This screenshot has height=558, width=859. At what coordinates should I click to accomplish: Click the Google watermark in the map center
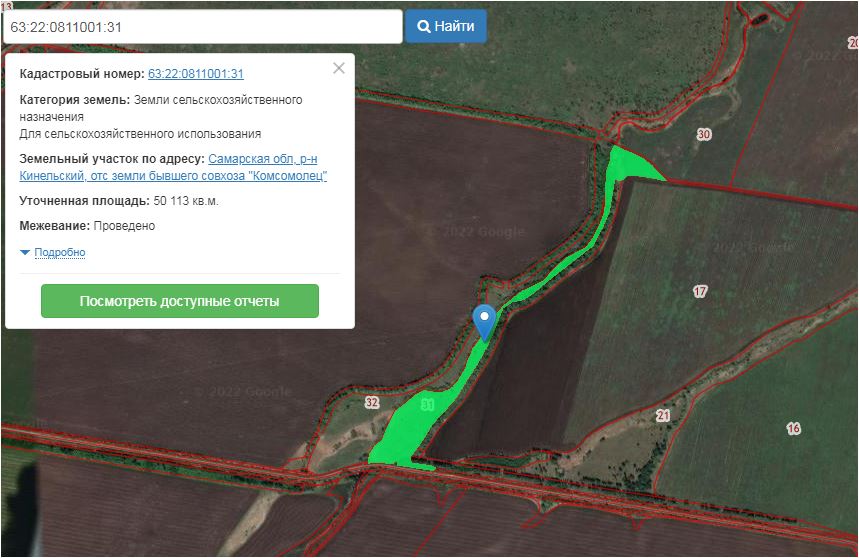pyautogui.click(x=474, y=232)
